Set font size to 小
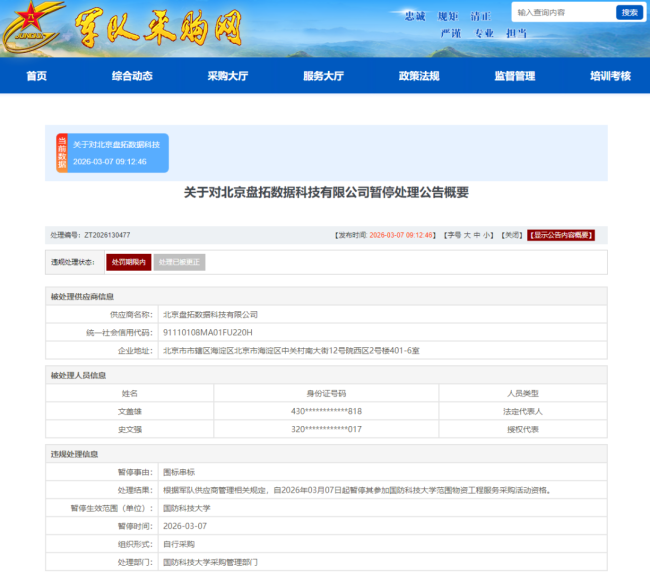This screenshot has width=650, height=574. point(486,235)
